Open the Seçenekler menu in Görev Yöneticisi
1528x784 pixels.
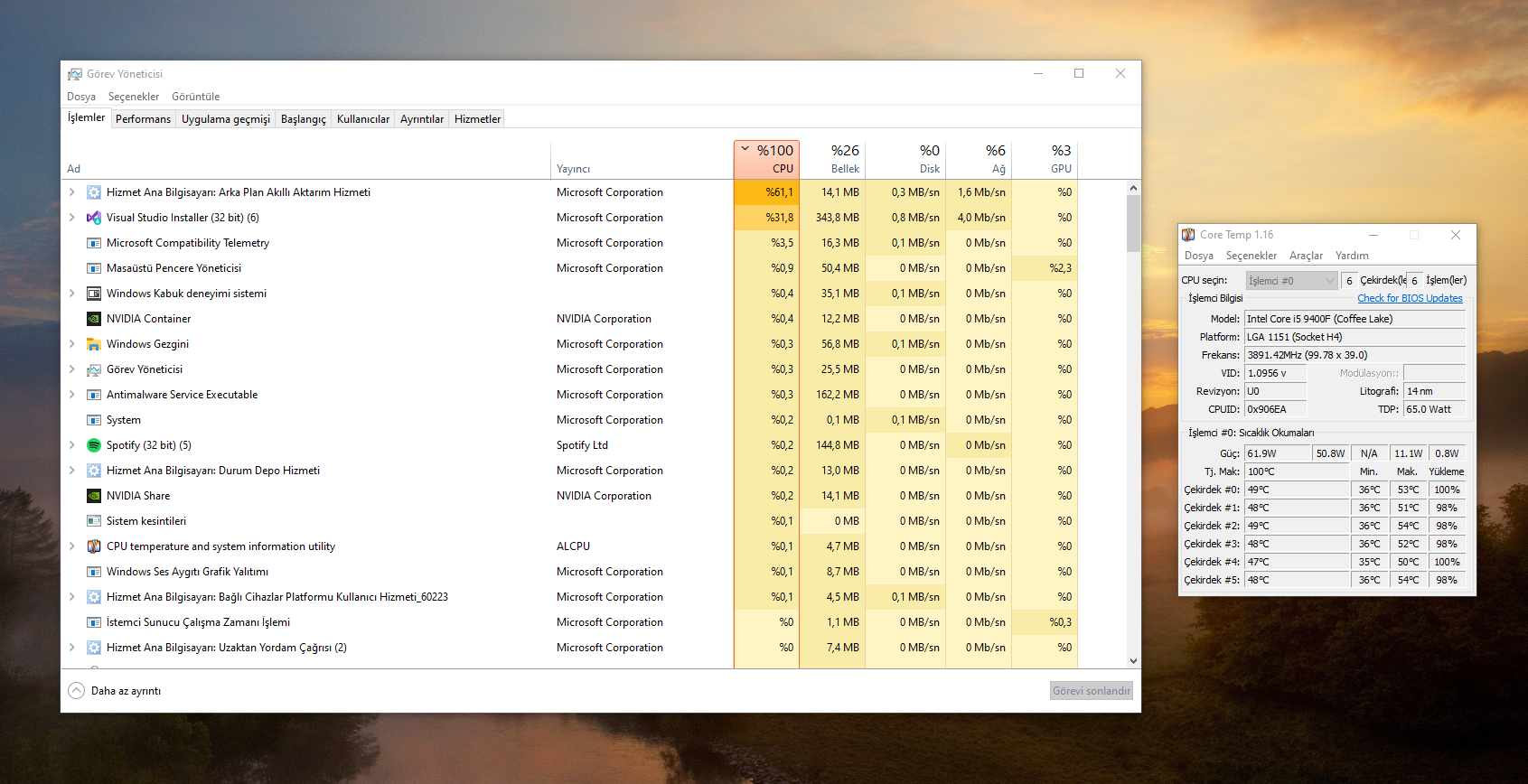tap(134, 97)
